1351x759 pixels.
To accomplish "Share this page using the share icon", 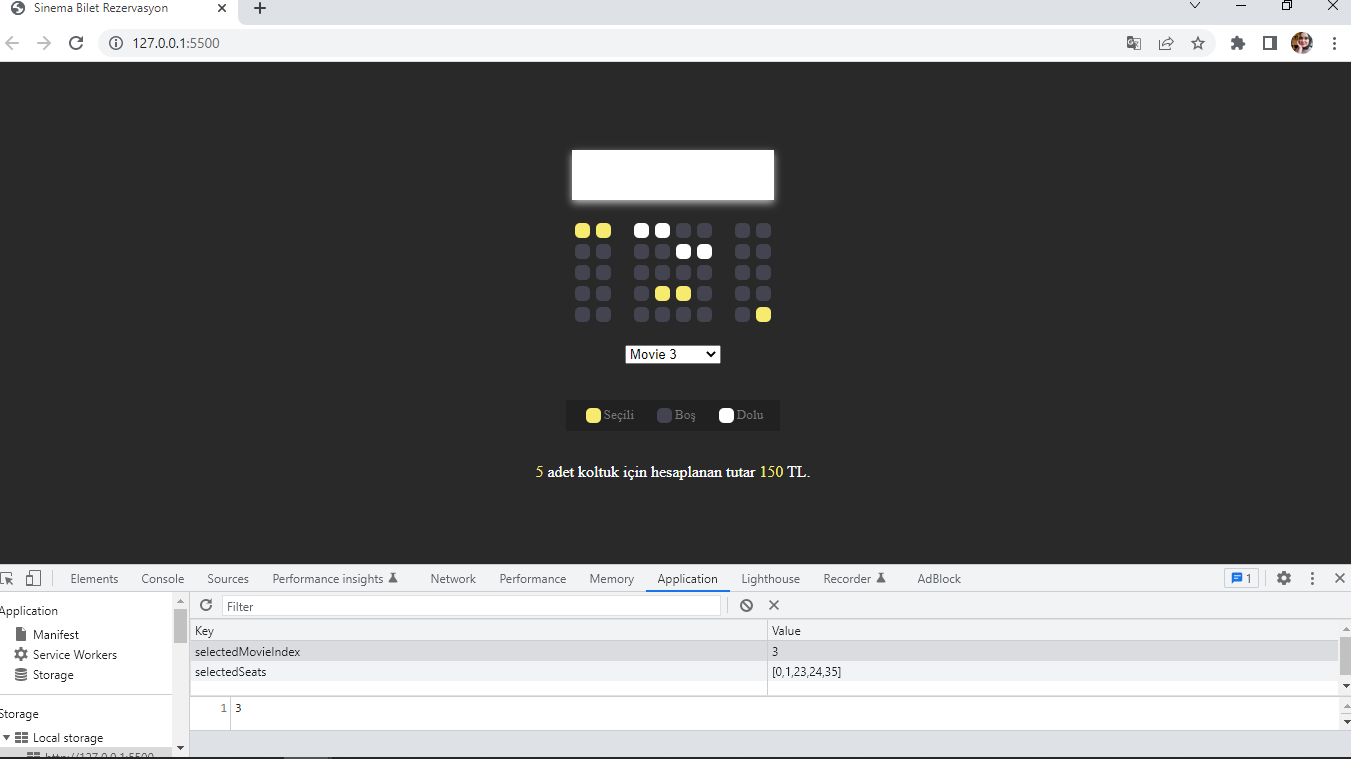I will [1166, 43].
